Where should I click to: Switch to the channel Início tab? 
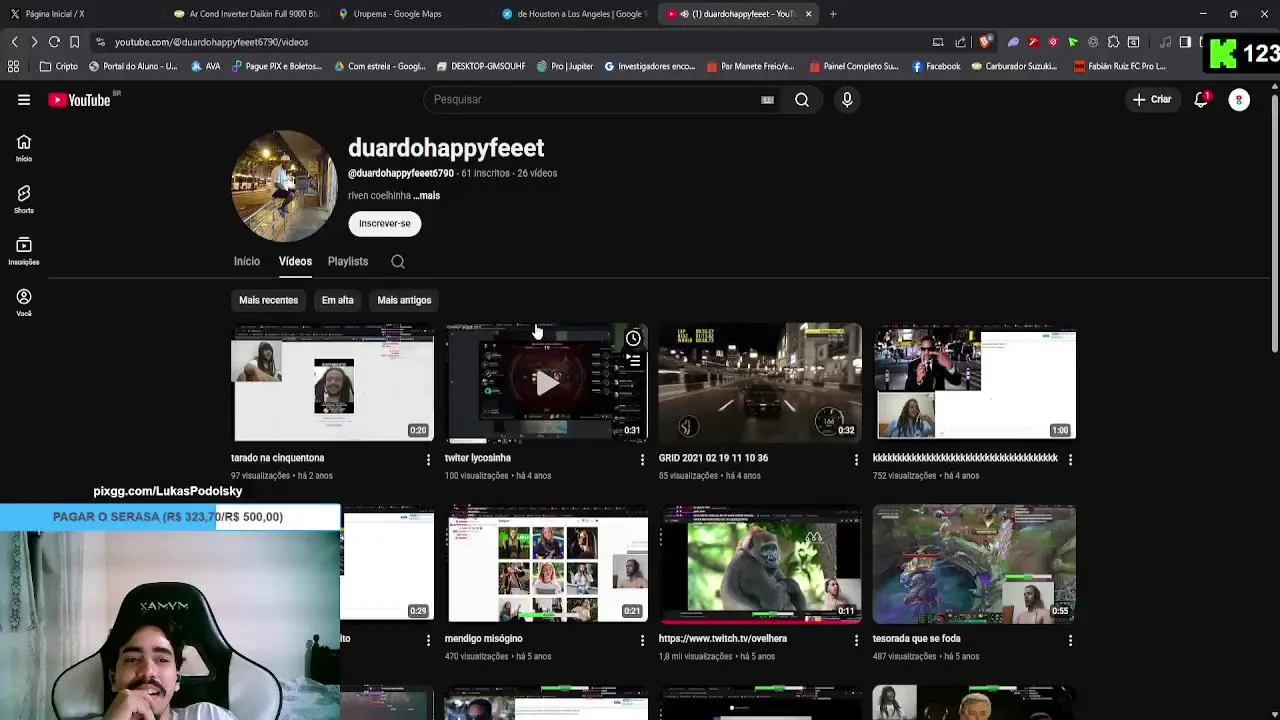[x=246, y=262]
